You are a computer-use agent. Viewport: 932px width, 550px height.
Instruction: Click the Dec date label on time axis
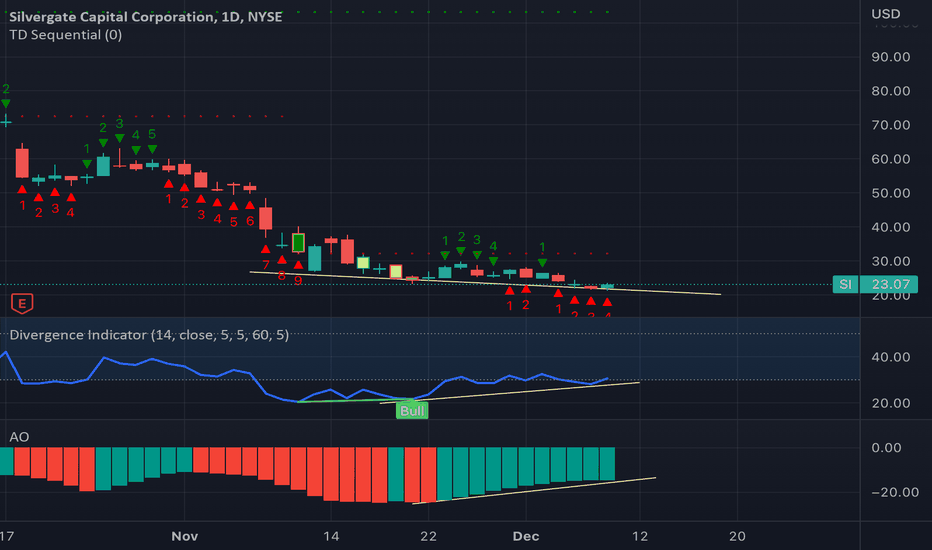(526, 536)
